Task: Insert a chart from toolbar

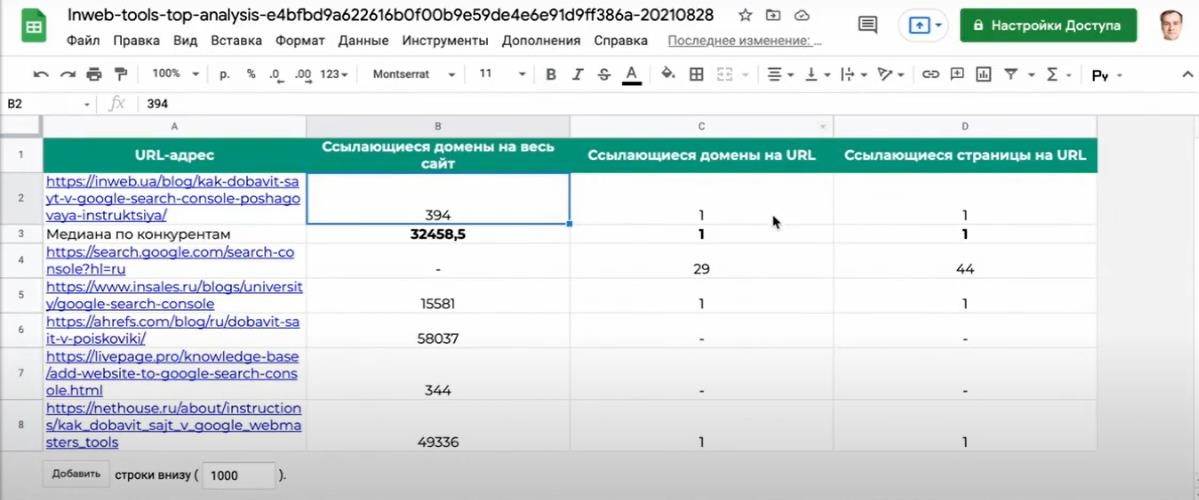Action: [983, 74]
